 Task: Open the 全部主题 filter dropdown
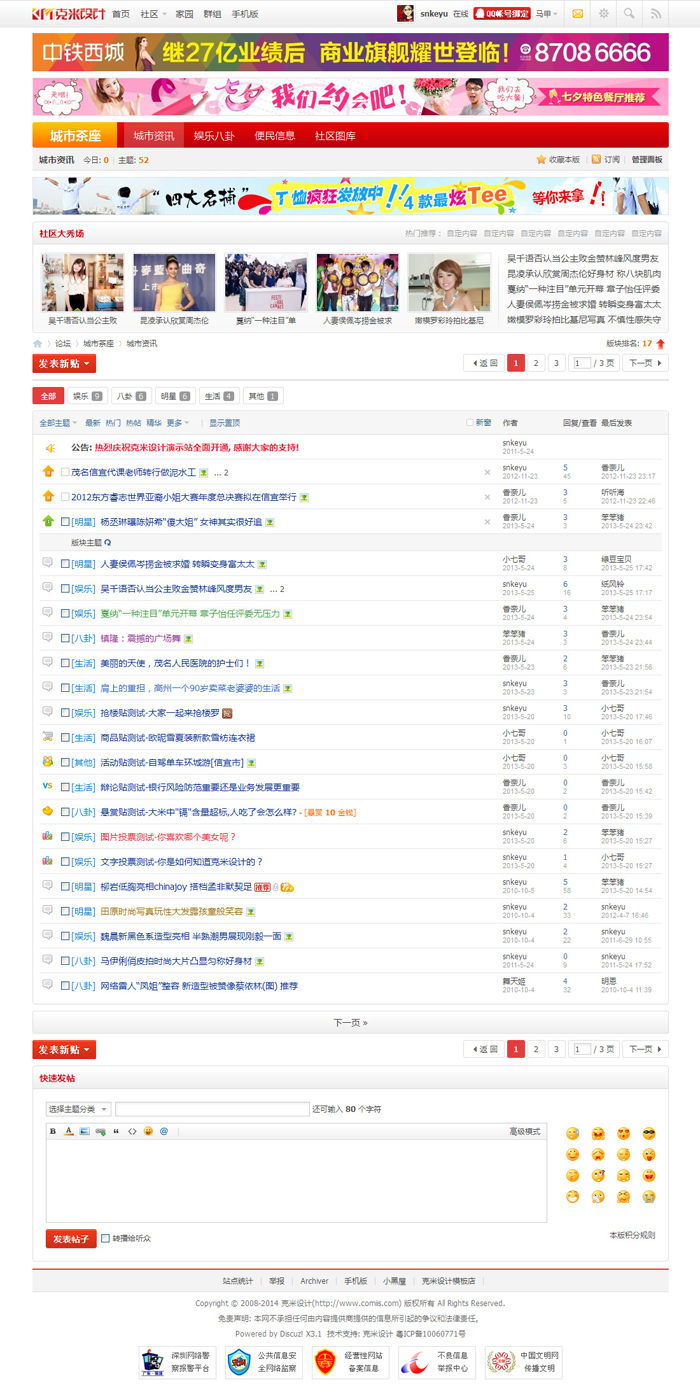pos(58,423)
